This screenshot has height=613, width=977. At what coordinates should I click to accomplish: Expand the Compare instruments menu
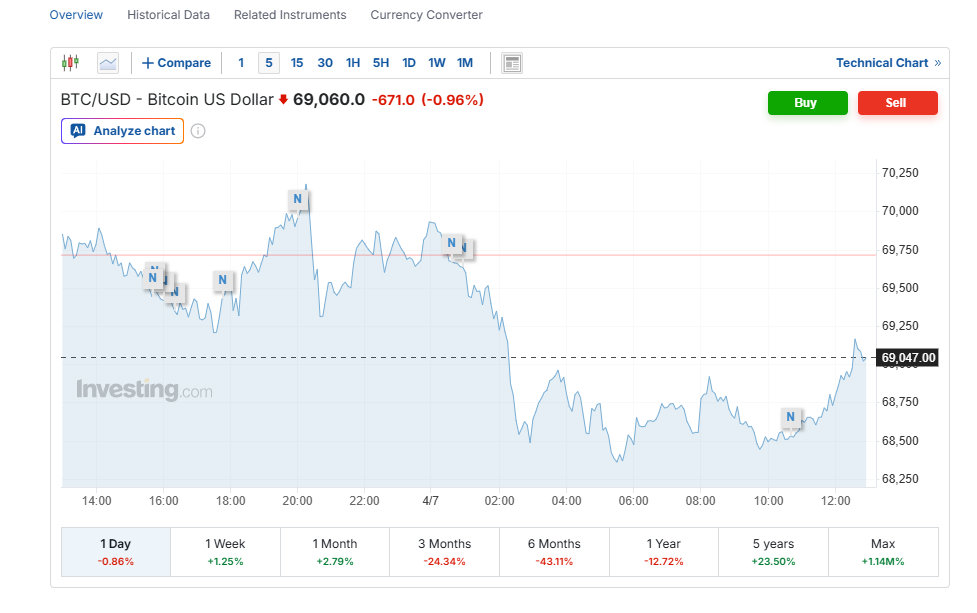click(x=177, y=63)
